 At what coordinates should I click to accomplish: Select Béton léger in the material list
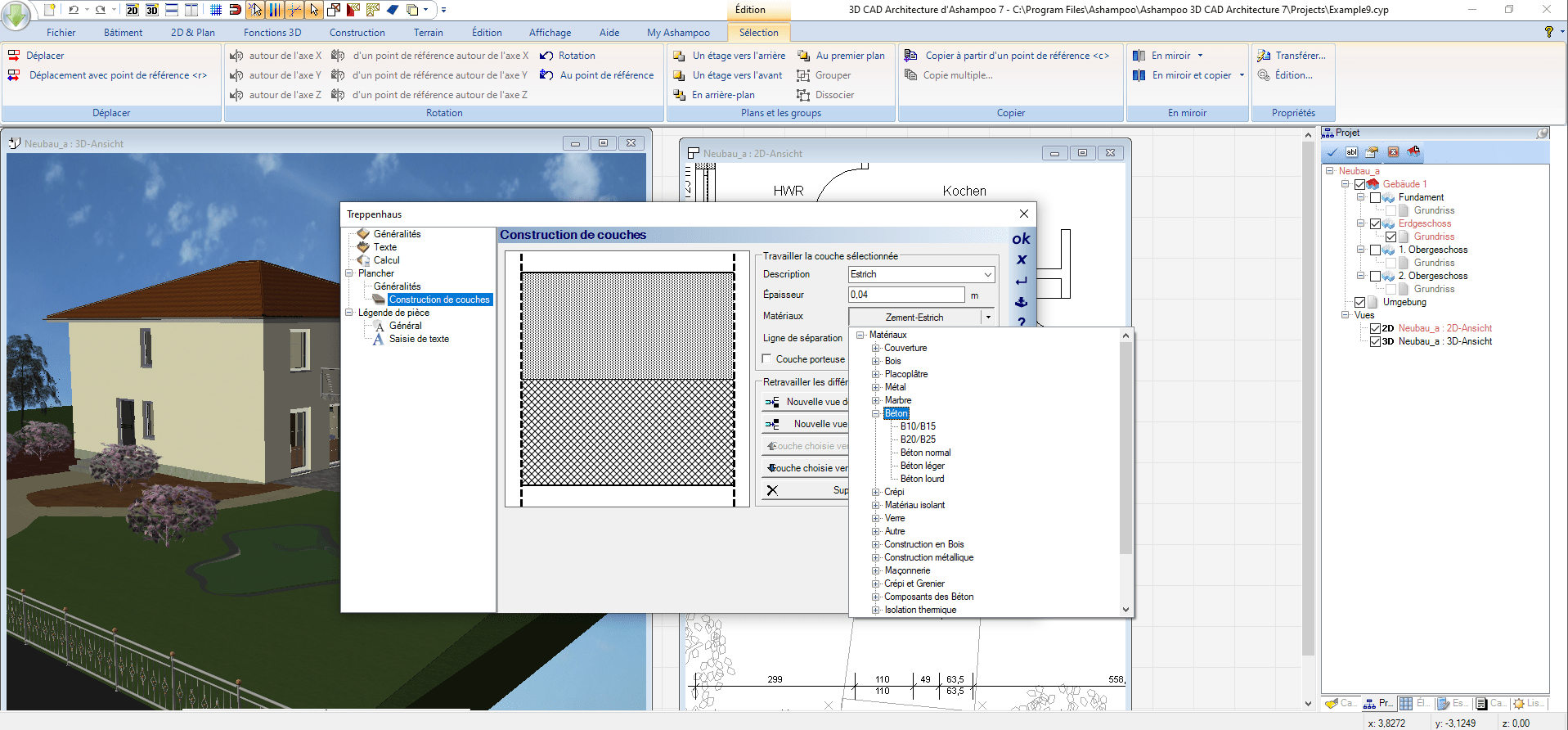tap(923, 466)
